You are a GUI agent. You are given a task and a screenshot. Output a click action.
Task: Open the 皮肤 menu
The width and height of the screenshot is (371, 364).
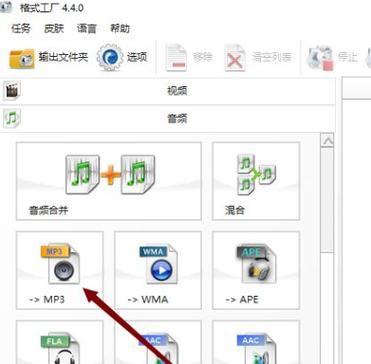(x=54, y=28)
